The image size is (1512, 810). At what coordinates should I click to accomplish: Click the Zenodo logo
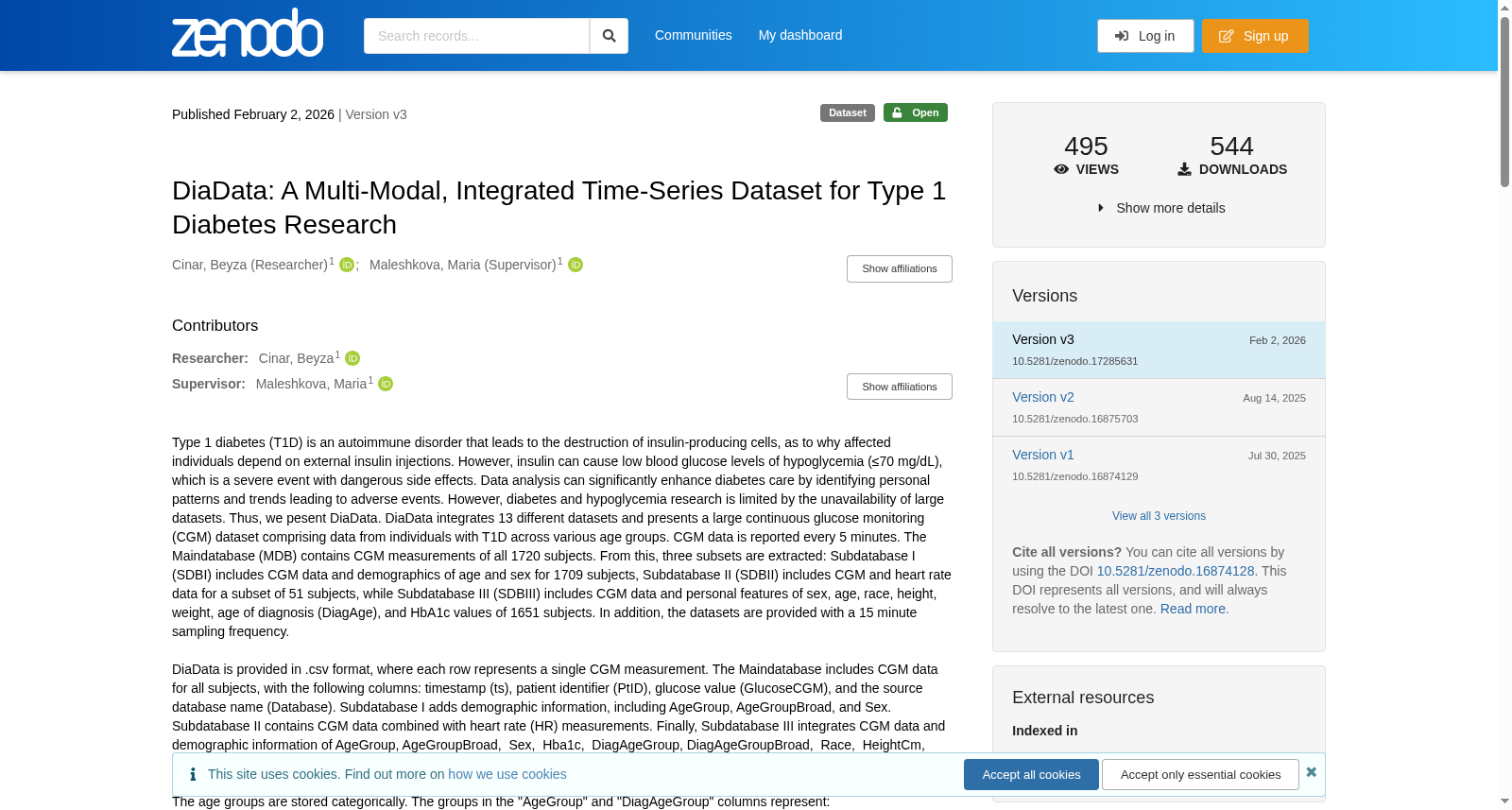click(248, 33)
